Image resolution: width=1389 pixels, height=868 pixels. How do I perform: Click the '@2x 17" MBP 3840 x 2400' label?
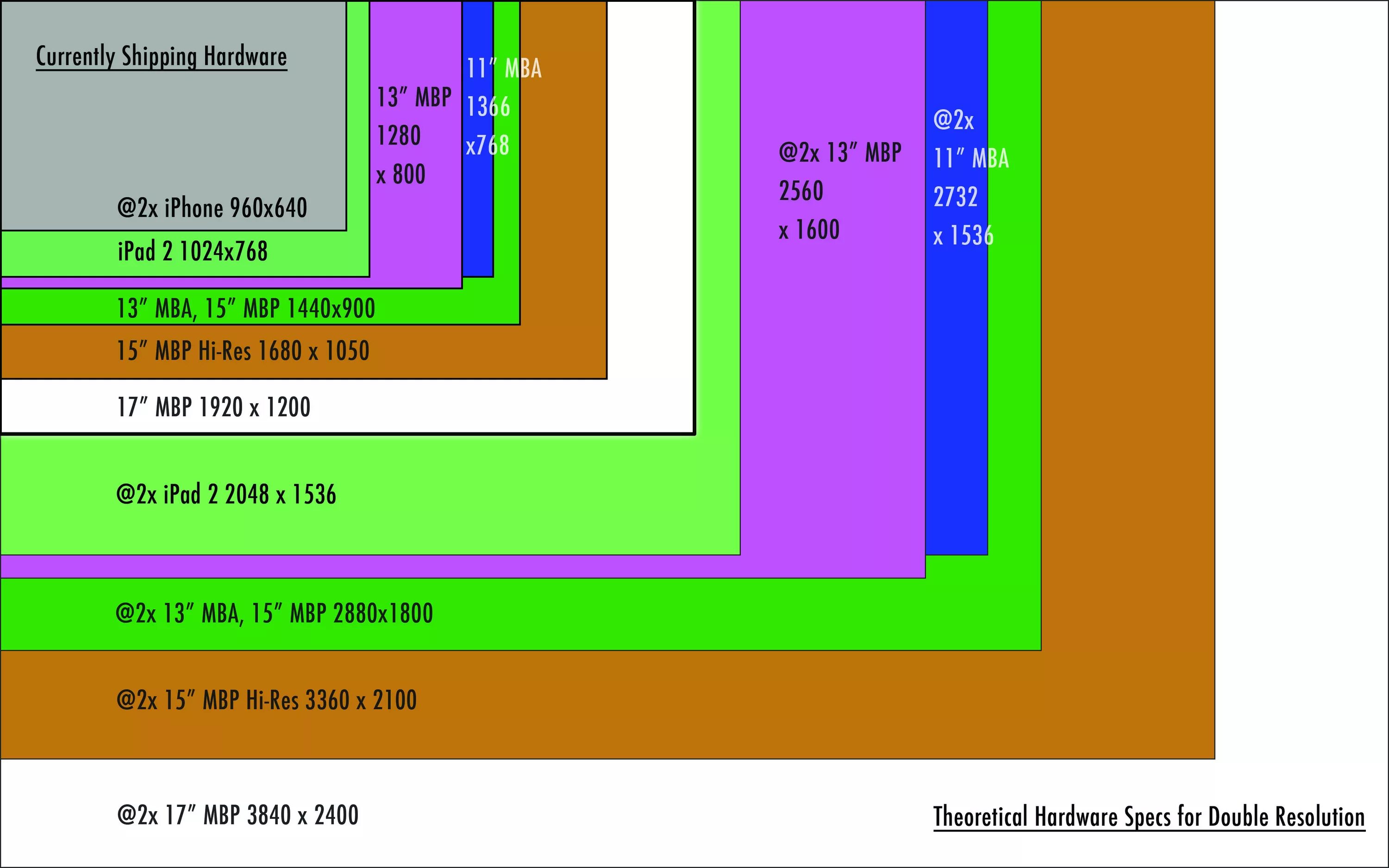click(x=238, y=815)
